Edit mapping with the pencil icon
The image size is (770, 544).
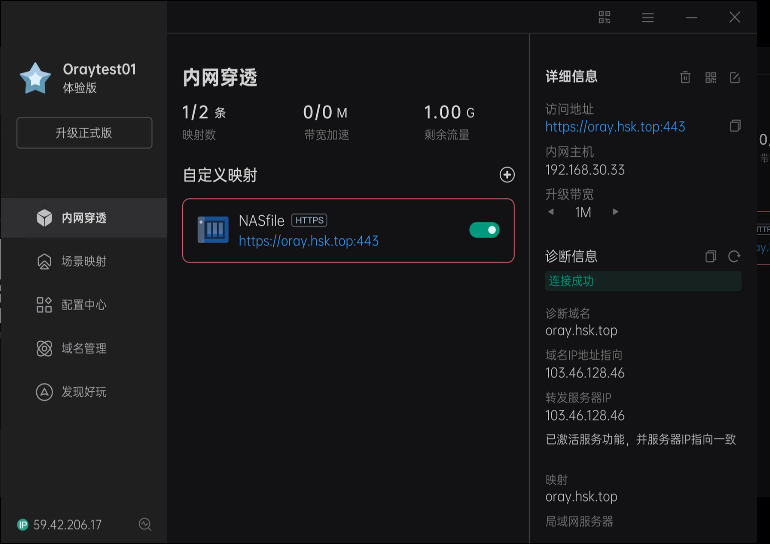735,77
